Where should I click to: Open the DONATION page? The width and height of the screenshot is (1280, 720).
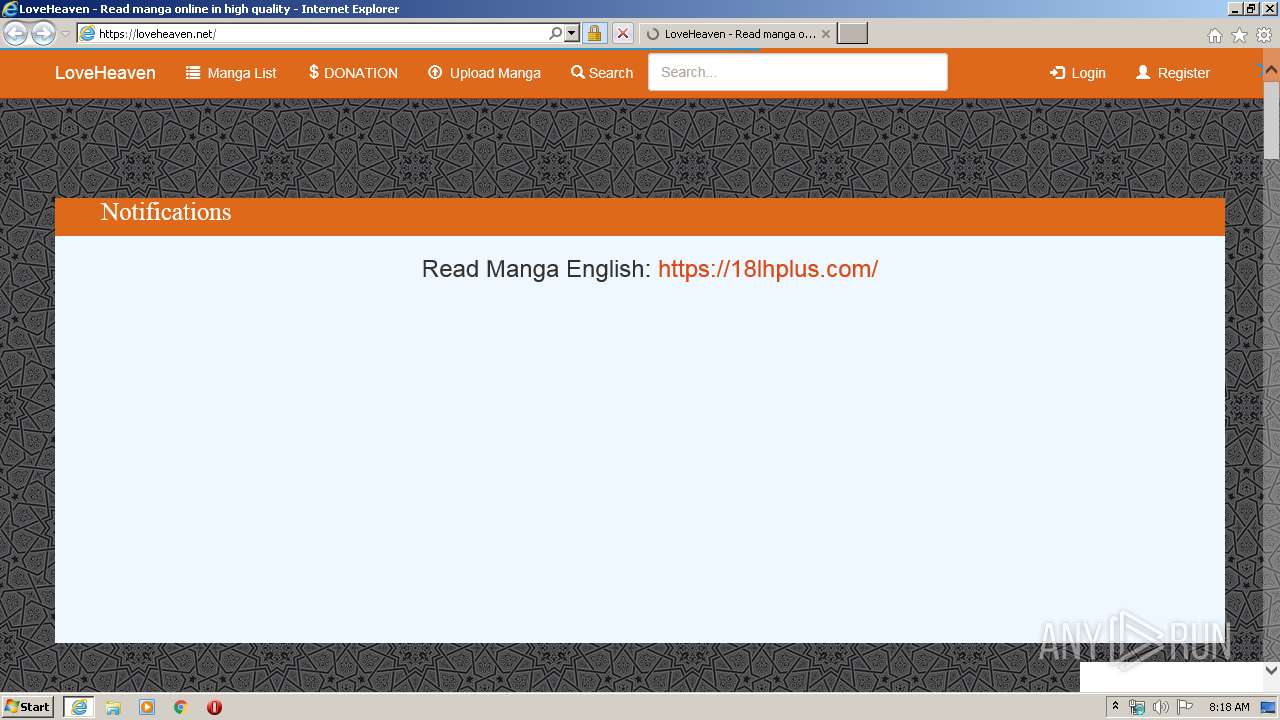click(353, 73)
